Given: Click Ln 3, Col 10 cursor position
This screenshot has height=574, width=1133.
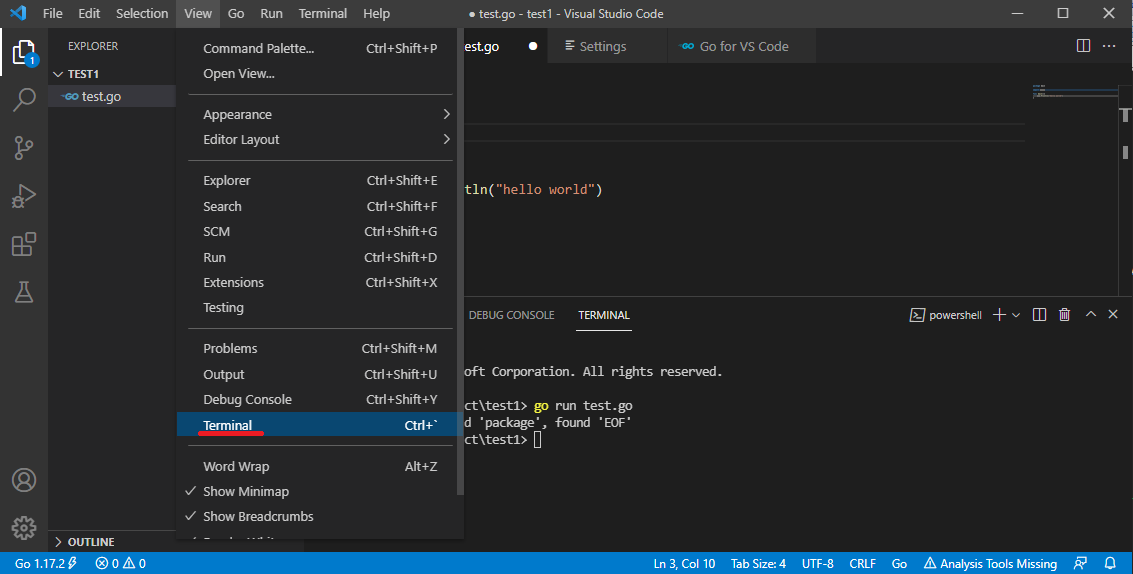Looking at the screenshot, I should click(x=684, y=563).
